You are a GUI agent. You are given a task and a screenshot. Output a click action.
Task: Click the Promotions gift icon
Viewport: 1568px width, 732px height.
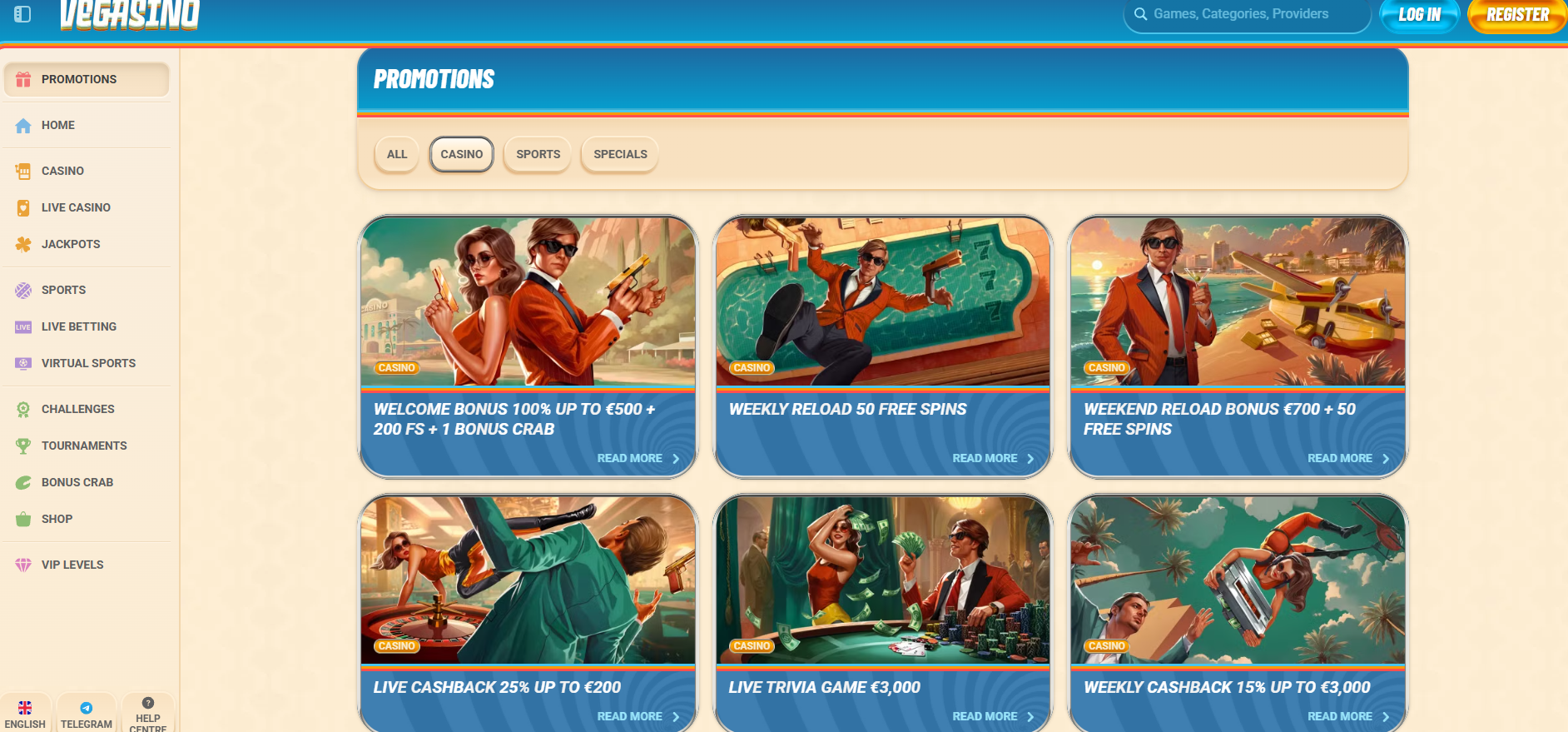tap(23, 79)
